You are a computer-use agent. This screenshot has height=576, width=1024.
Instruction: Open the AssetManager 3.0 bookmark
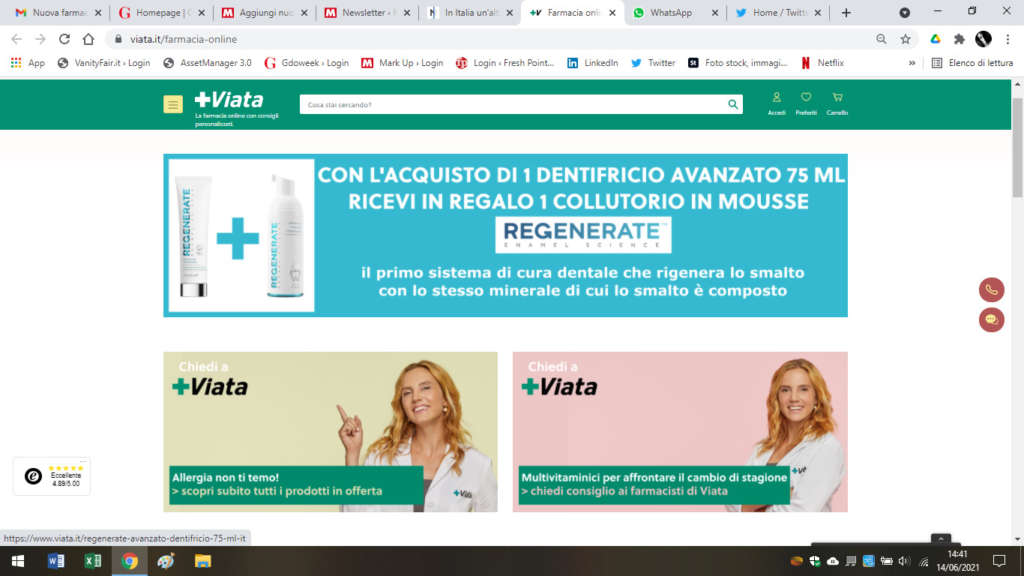click(x=208, y=63)
